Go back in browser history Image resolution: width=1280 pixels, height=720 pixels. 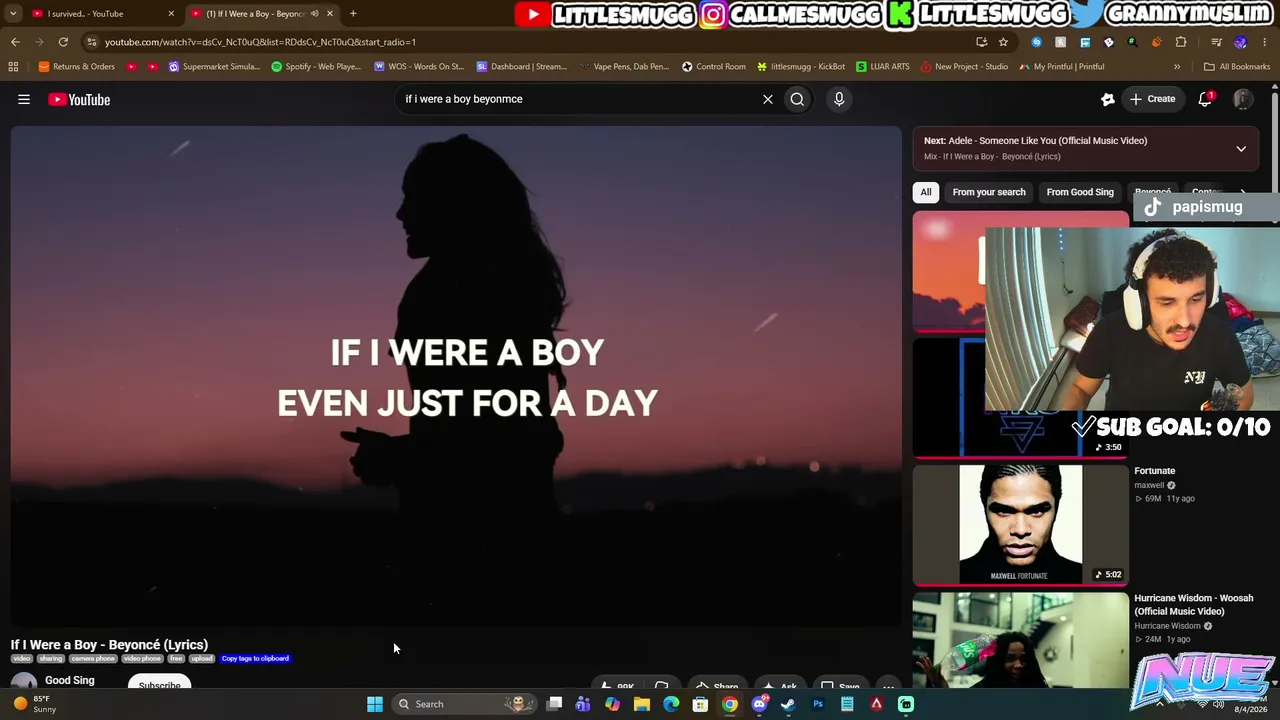click(15, 42)
